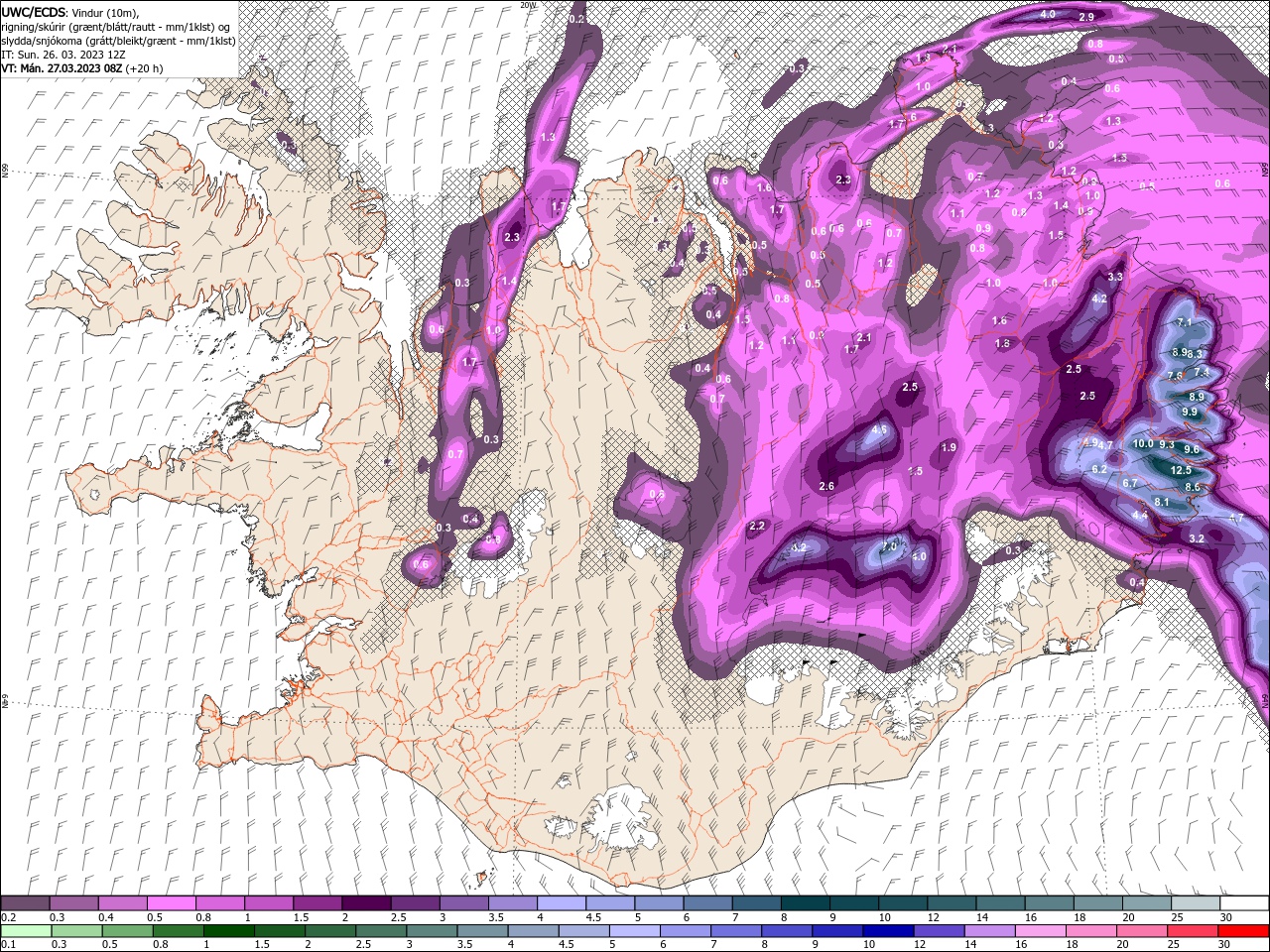The width and height of the screenshot is (1270, 952).
Task: Click the 7.1 snowfall value on the map
Action: tap(1184, 323)
